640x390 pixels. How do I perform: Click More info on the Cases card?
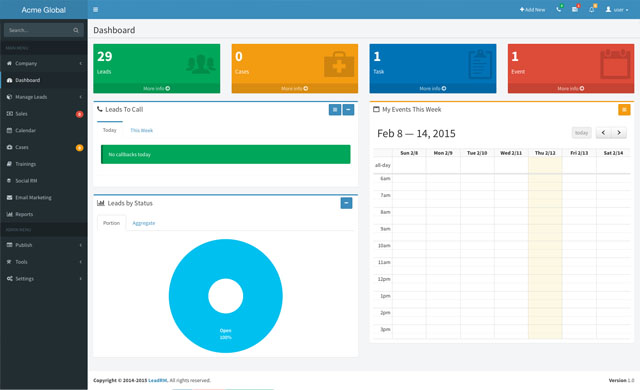pos(295,89)
